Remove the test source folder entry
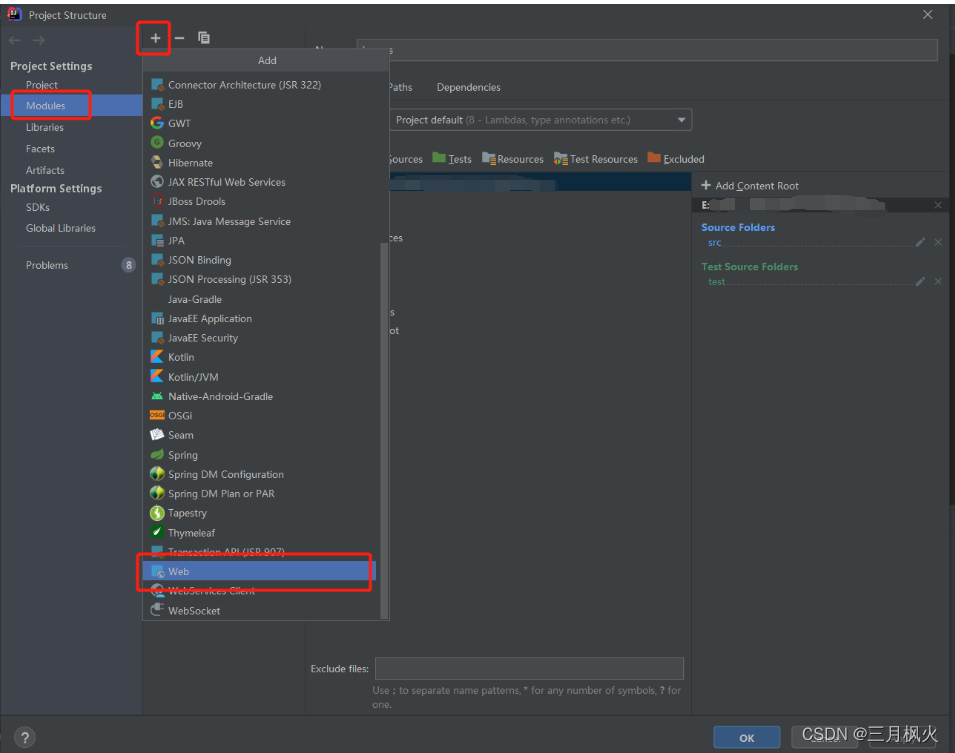The width and height of the screenshot is (955, 753). point(938,282)
